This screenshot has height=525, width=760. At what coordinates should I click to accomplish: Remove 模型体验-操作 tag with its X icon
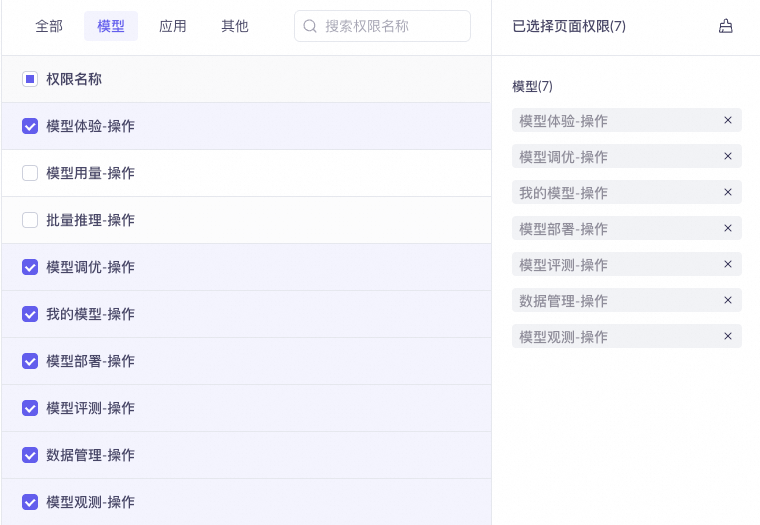(728, 121)
